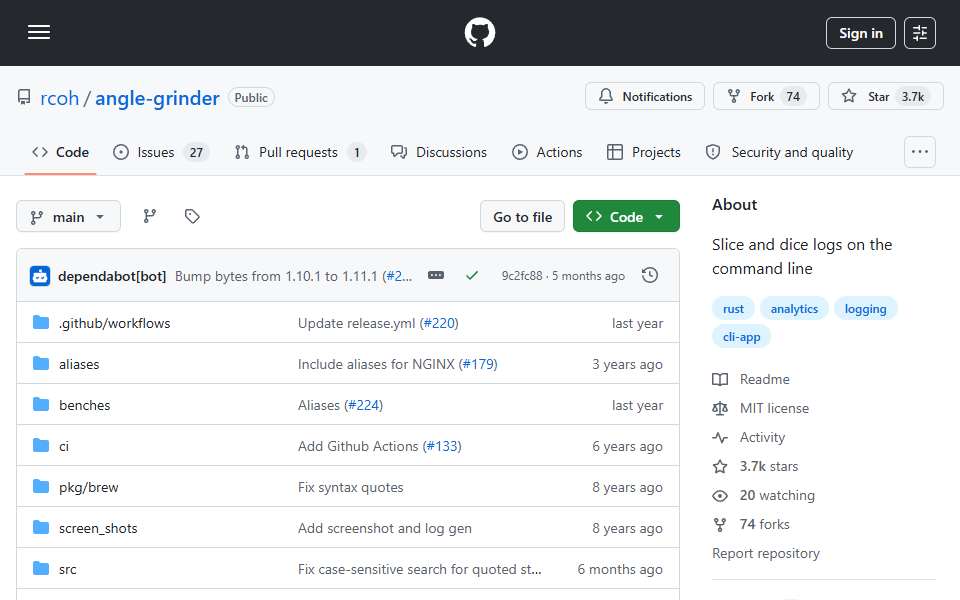The width and height of the screenshot is (960, 600).
Task: Click folder icon of aliases row
Action: point(40,363)
